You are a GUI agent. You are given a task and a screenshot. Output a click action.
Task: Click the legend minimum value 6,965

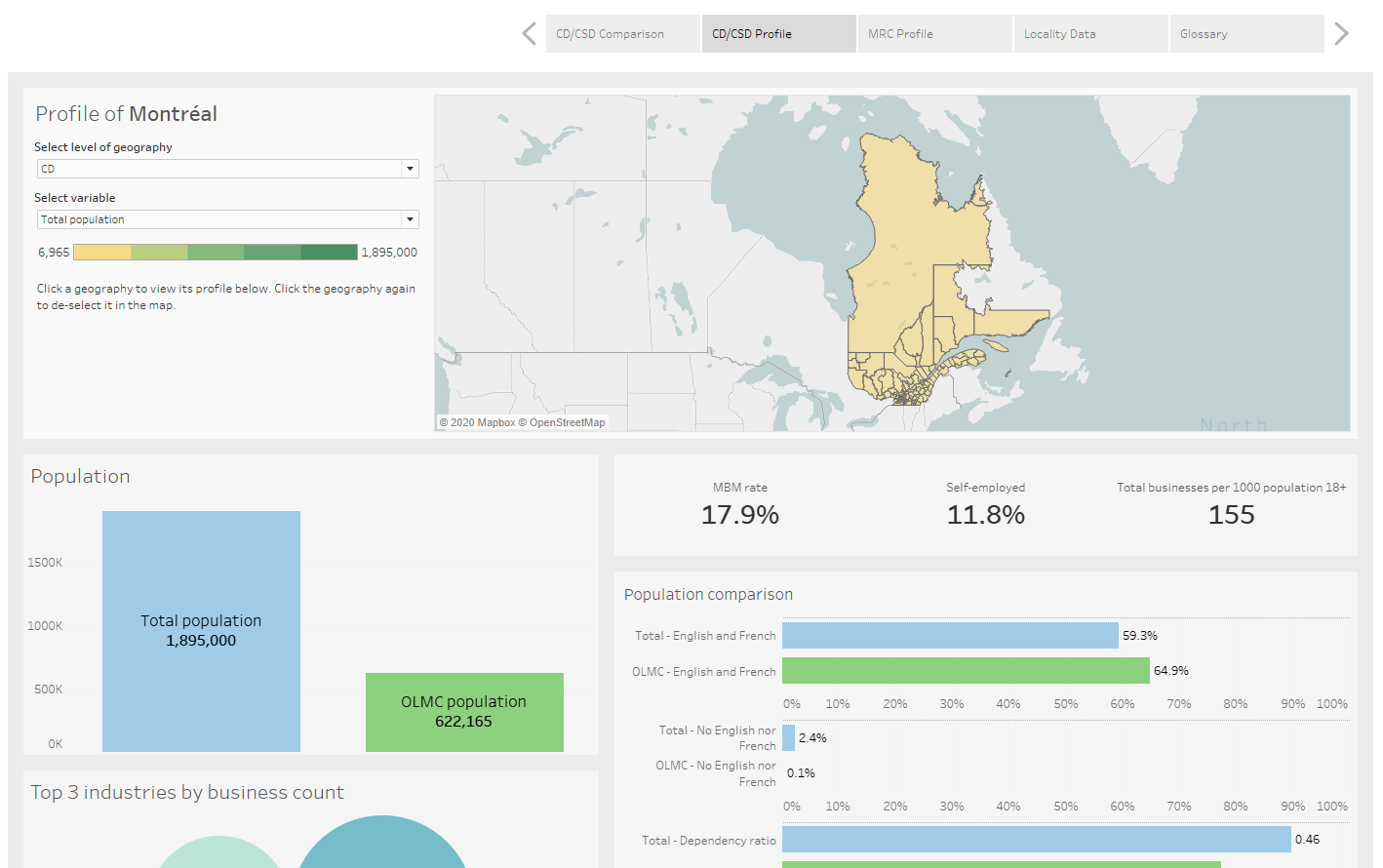tap(54, 253)
